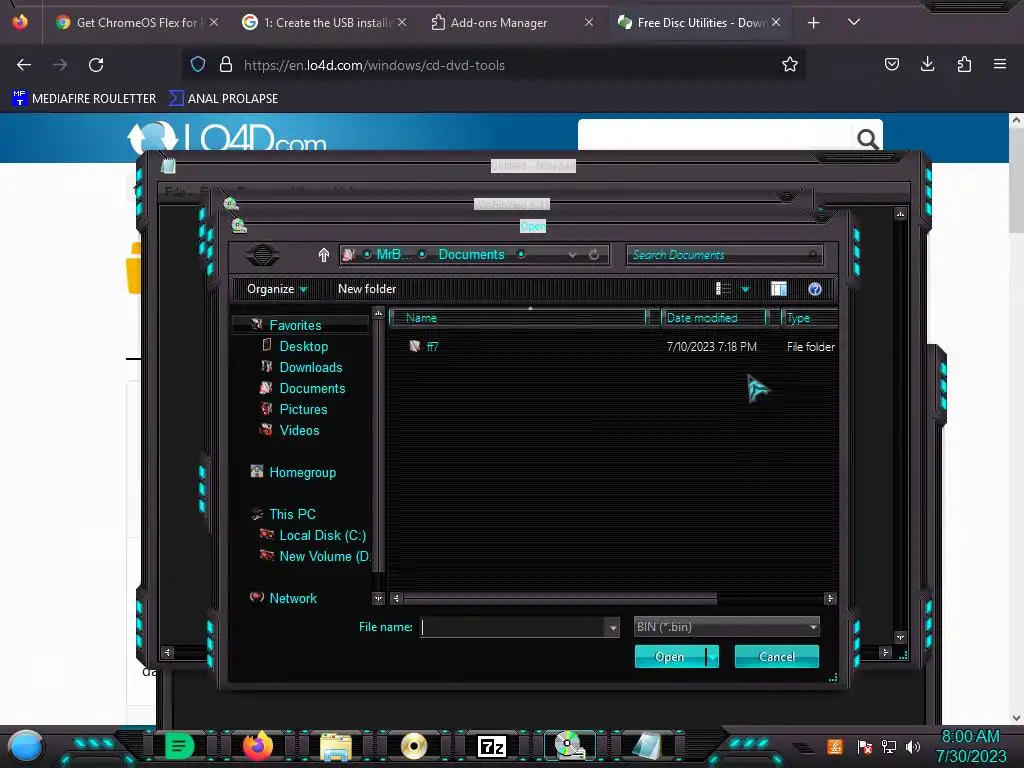Open Firefox Pocket save icon

pyautogui.click(x=891, y=64)
